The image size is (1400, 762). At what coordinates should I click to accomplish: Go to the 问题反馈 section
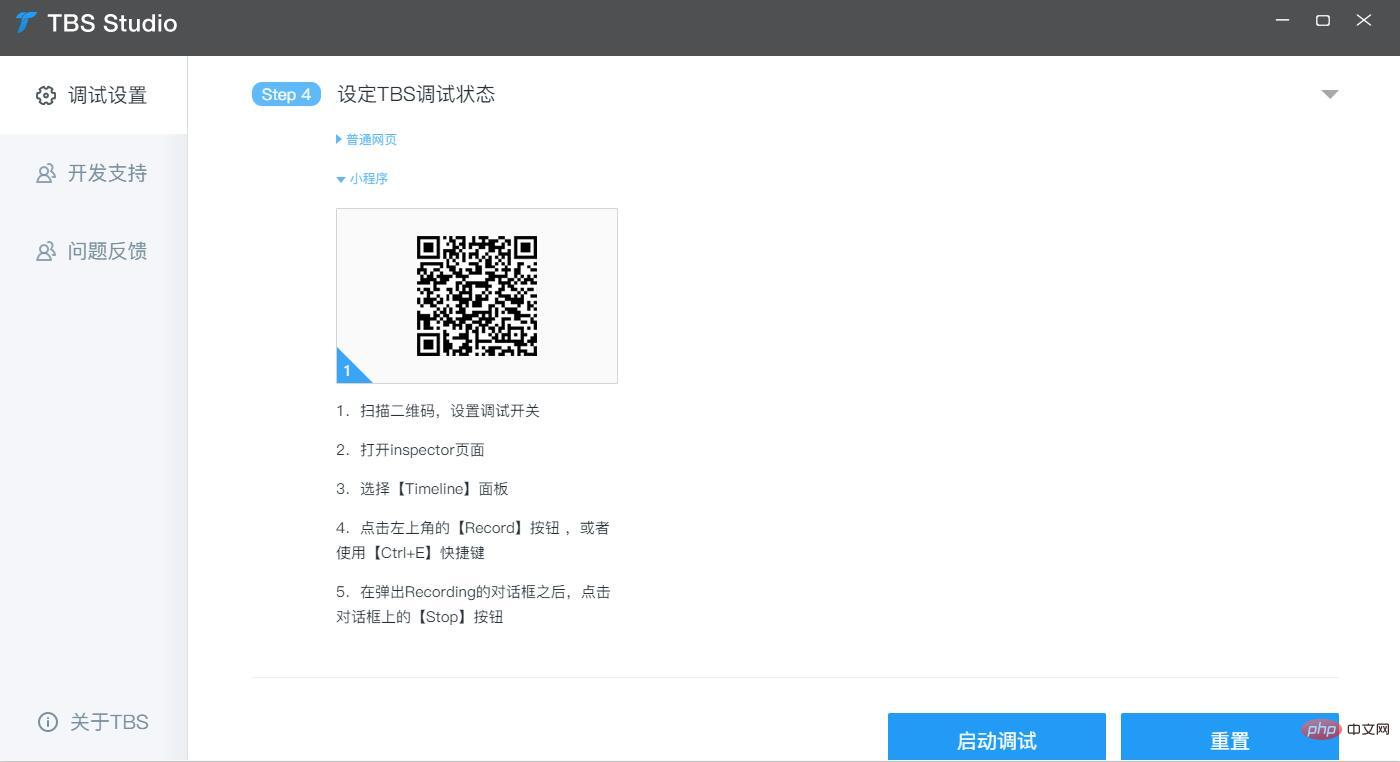click(x=93, y=251)
